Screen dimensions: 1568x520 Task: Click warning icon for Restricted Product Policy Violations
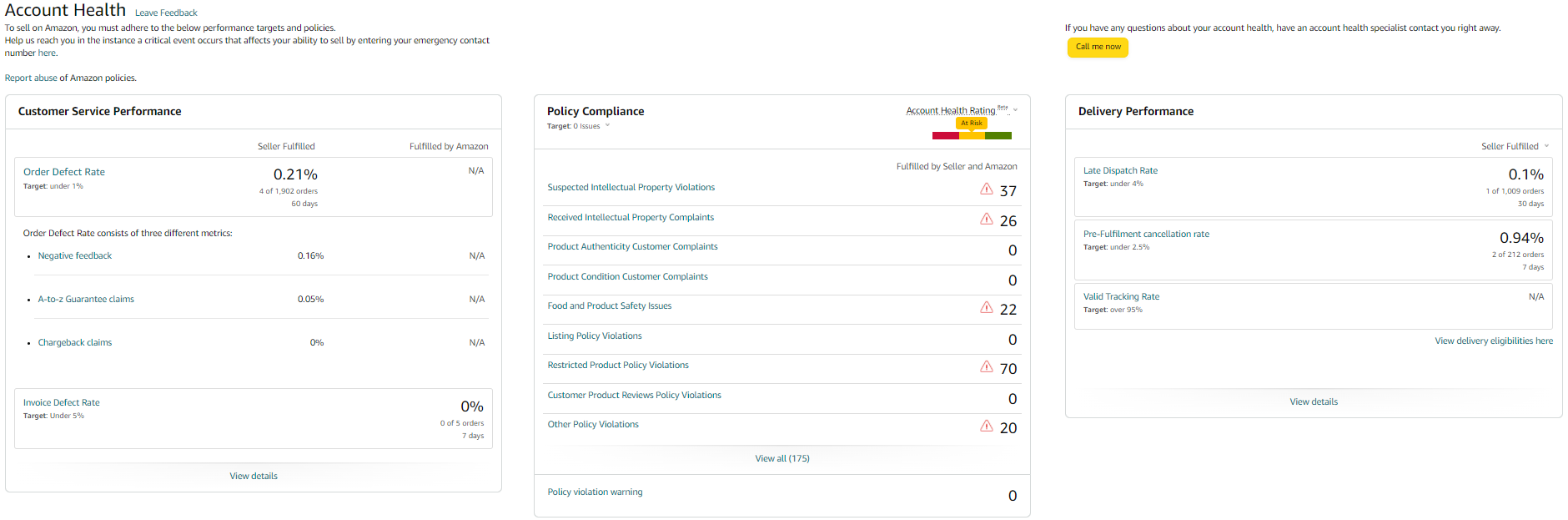point(986,367)
